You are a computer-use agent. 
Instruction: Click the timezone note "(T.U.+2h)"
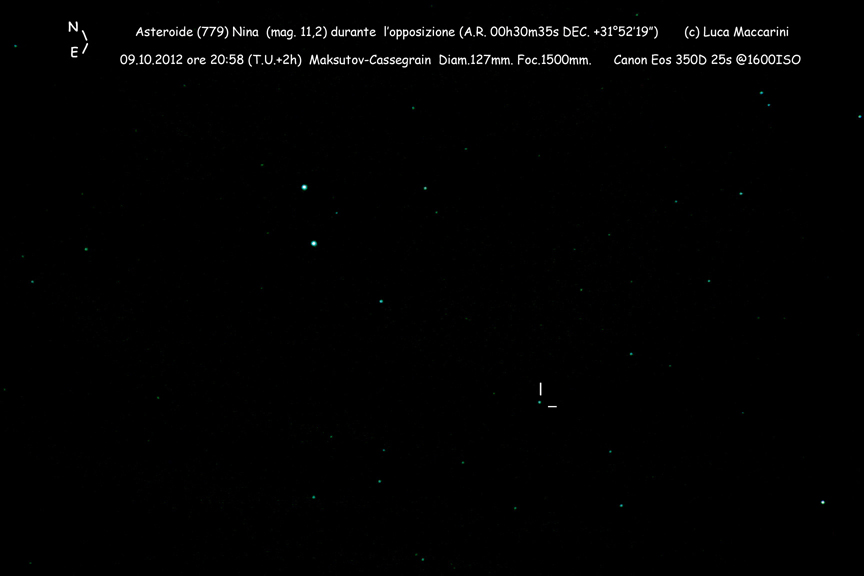274,60
